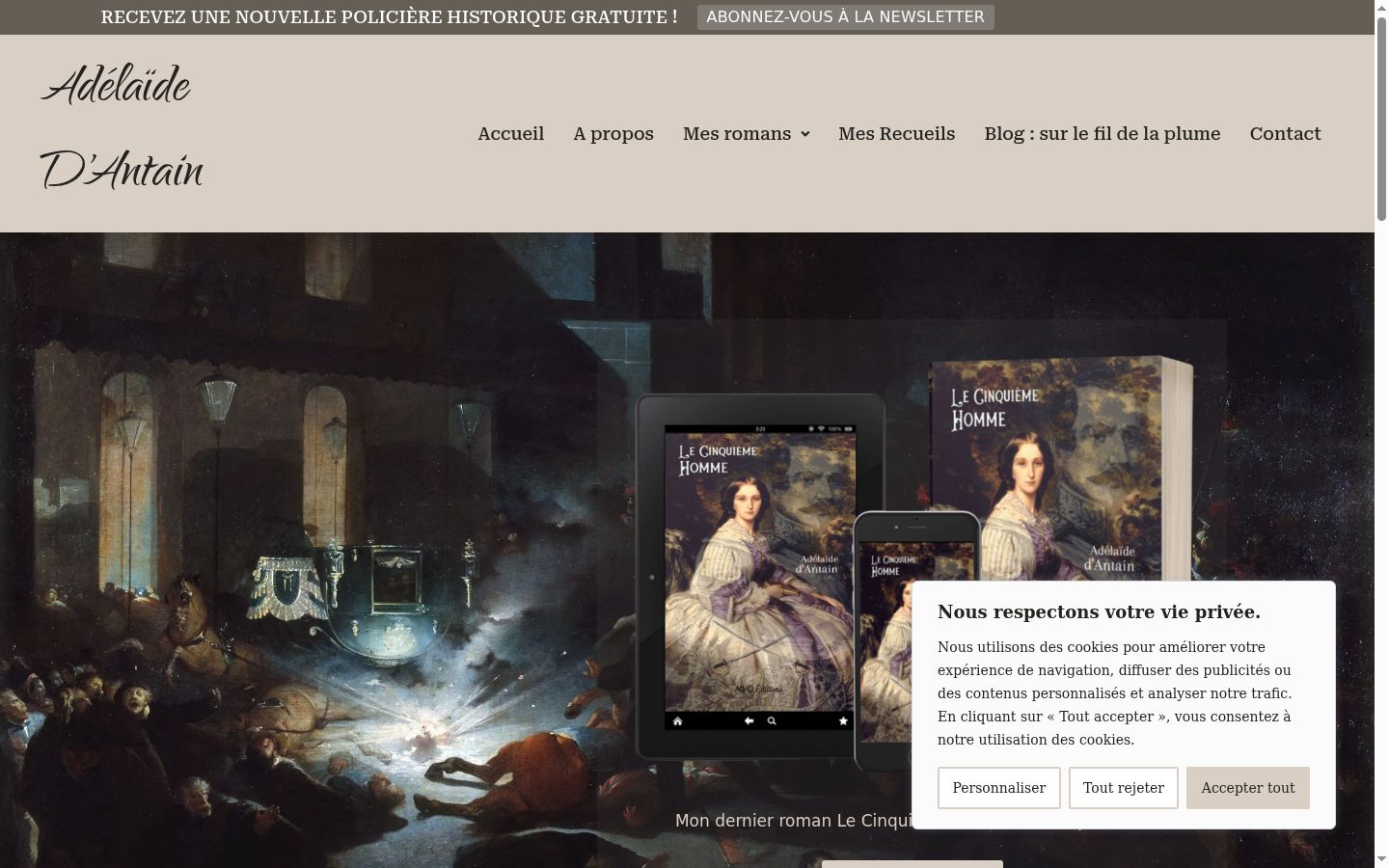This screenshot has height=868, width=1389.
Task: Click Tout rejeter in the cookie banner
Action: coord(1124,788)
